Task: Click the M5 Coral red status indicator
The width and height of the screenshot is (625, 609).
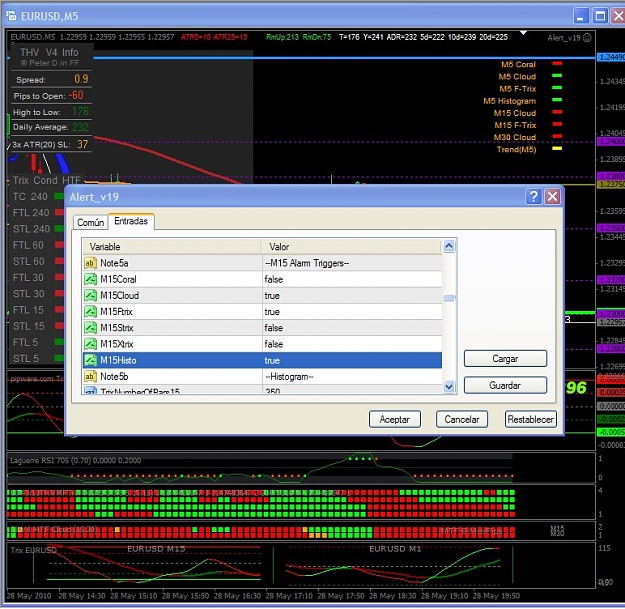Action: (557, 63)
